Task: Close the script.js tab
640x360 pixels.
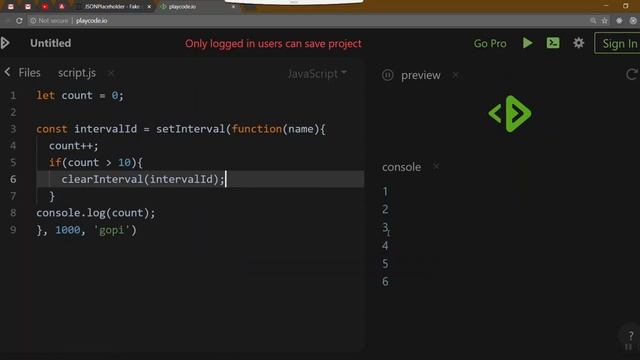Action: [111, 73]
